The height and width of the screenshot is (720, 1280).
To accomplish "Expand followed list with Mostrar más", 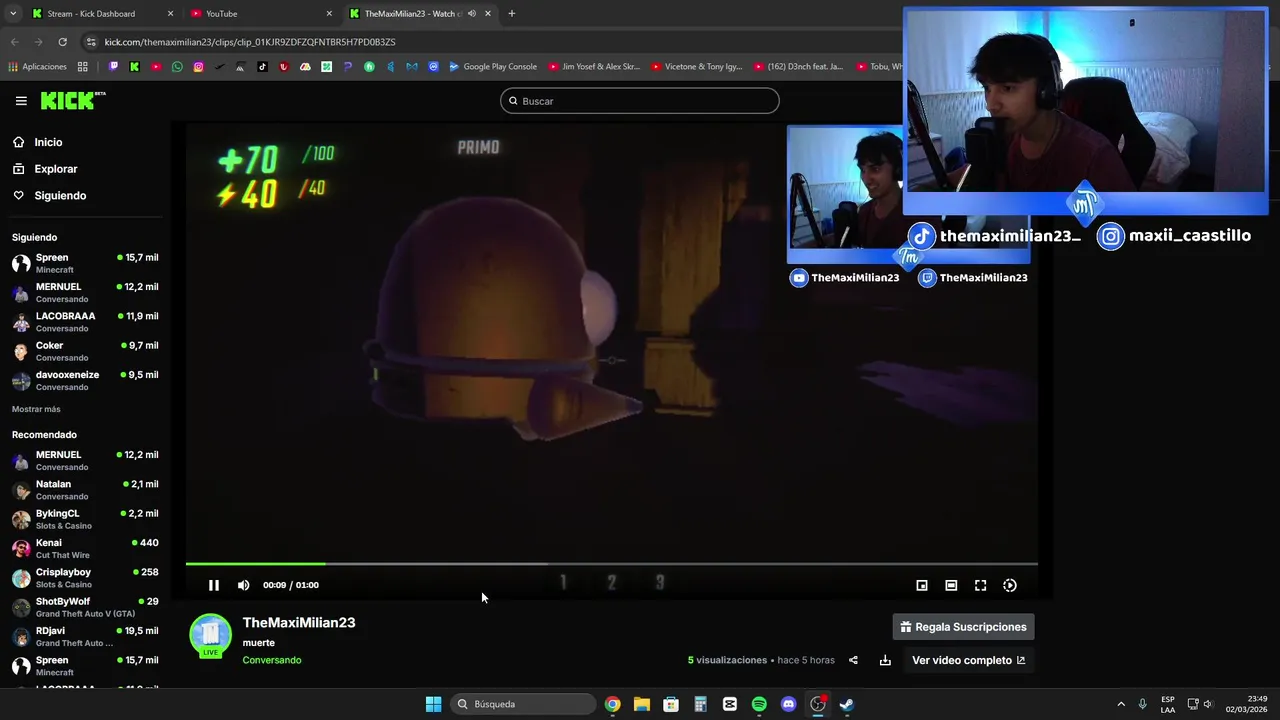I will (x=36, y=409).
